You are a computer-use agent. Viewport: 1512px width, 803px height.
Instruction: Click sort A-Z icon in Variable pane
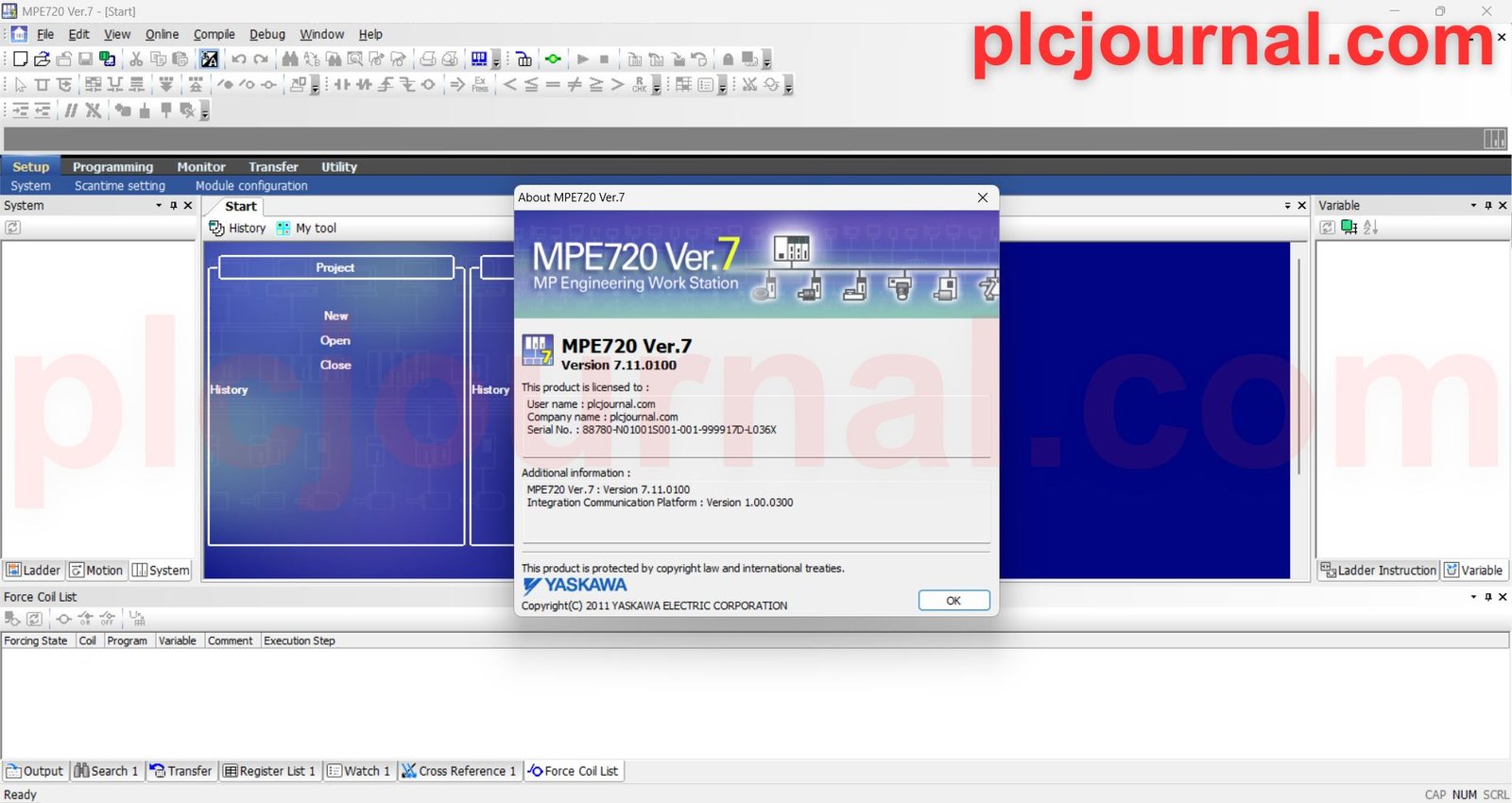pyautogui.click(x=1371, y=227)
